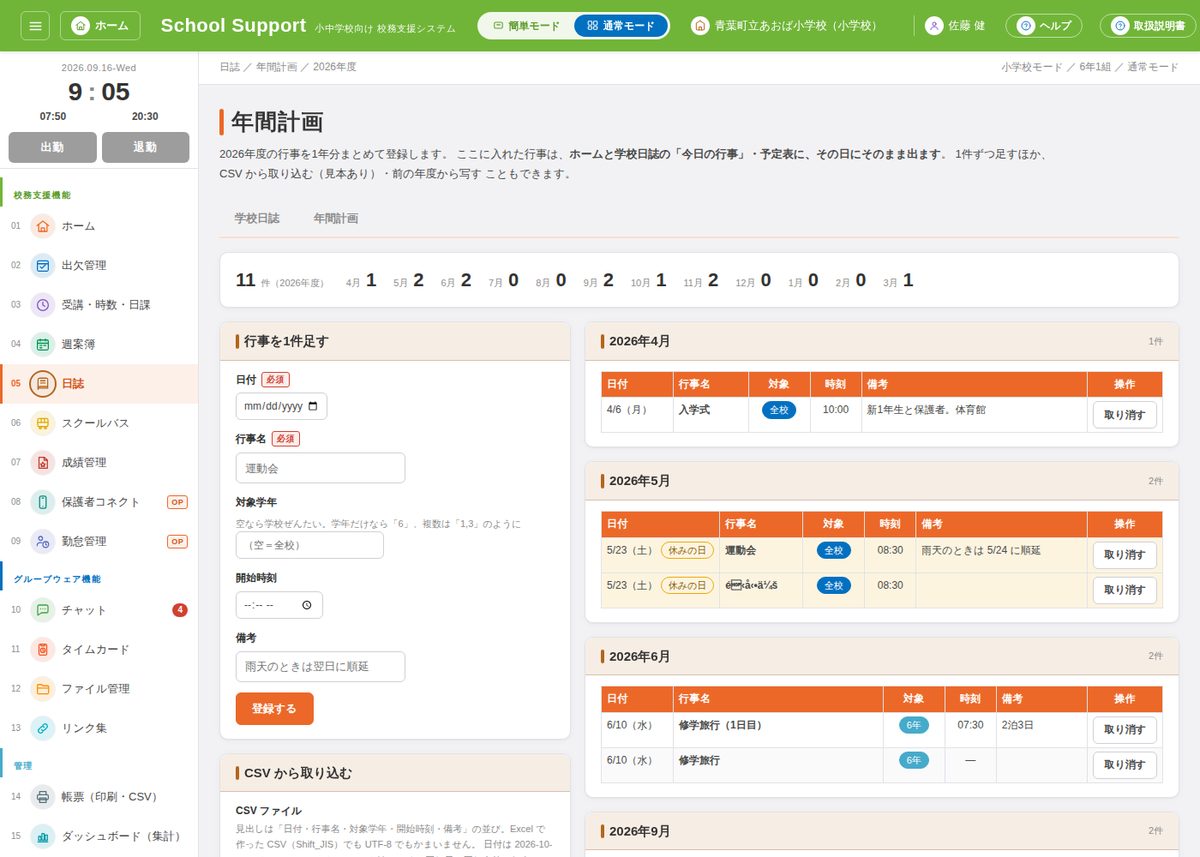Open タイムカード icon
Screen dimensions: 1200x857
(x=42, y=649)
